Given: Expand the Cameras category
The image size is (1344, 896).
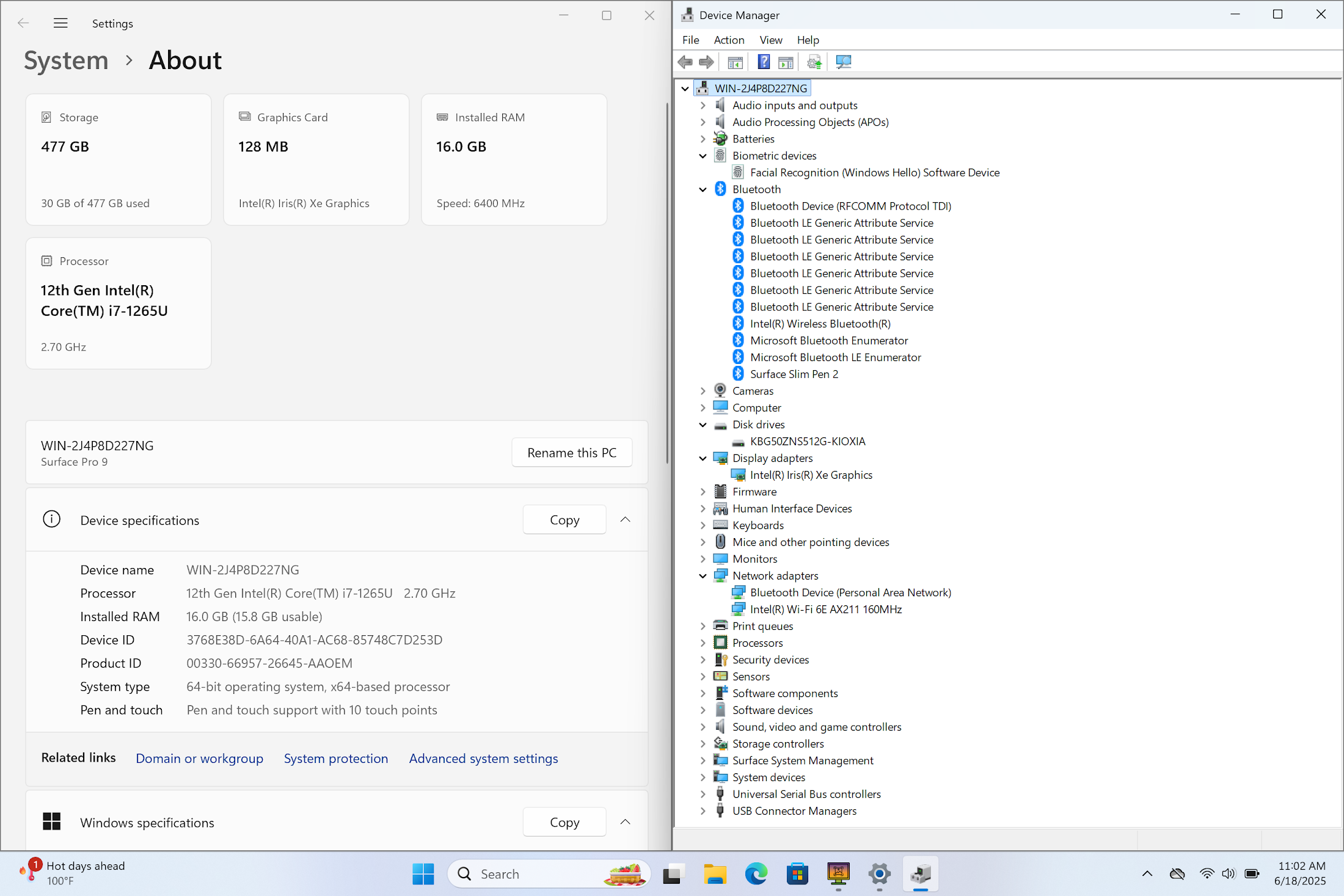Looking at the screenshot, I should tap(703, 391).
